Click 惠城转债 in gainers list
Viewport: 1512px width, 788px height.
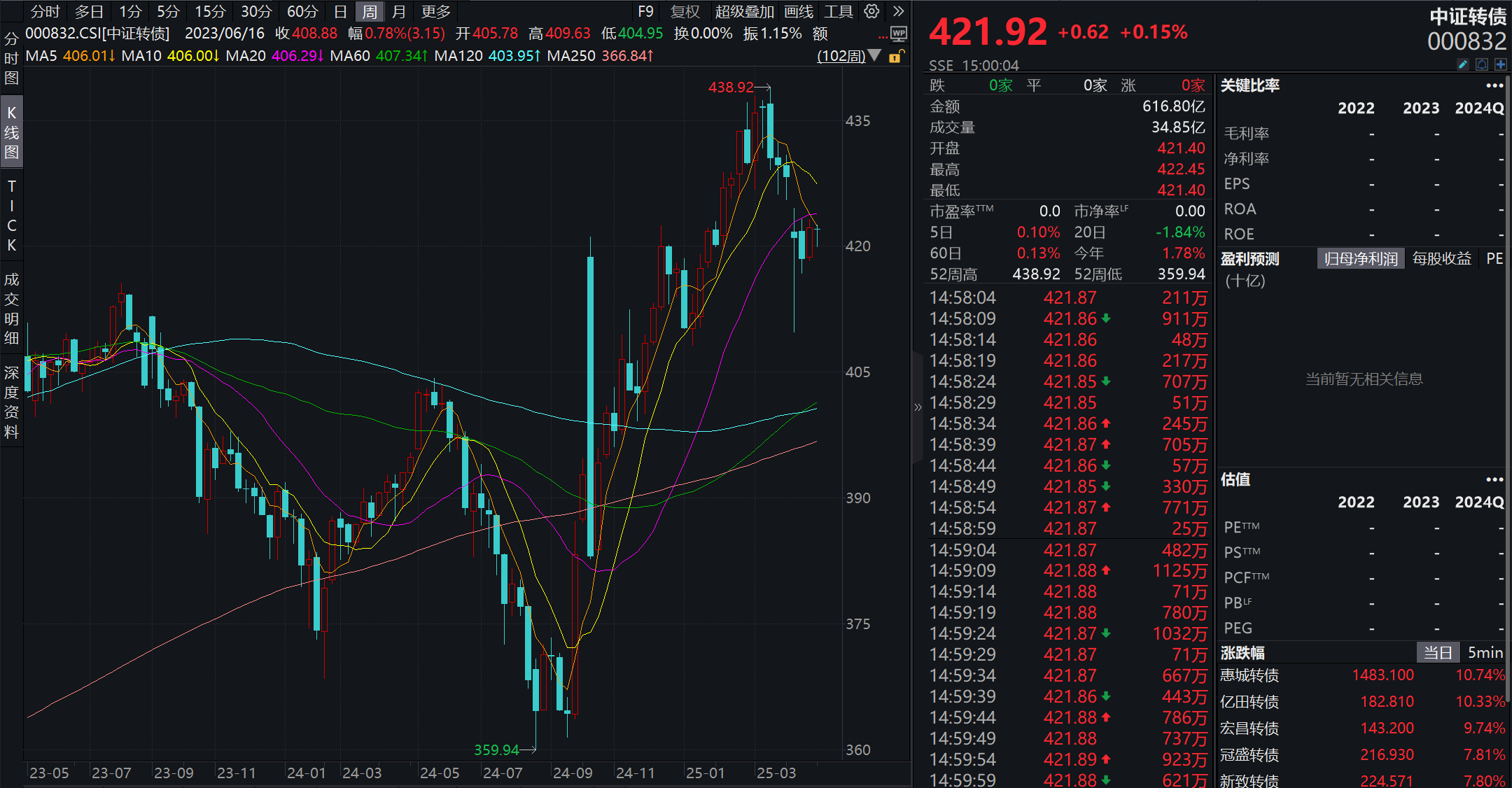1249,675
